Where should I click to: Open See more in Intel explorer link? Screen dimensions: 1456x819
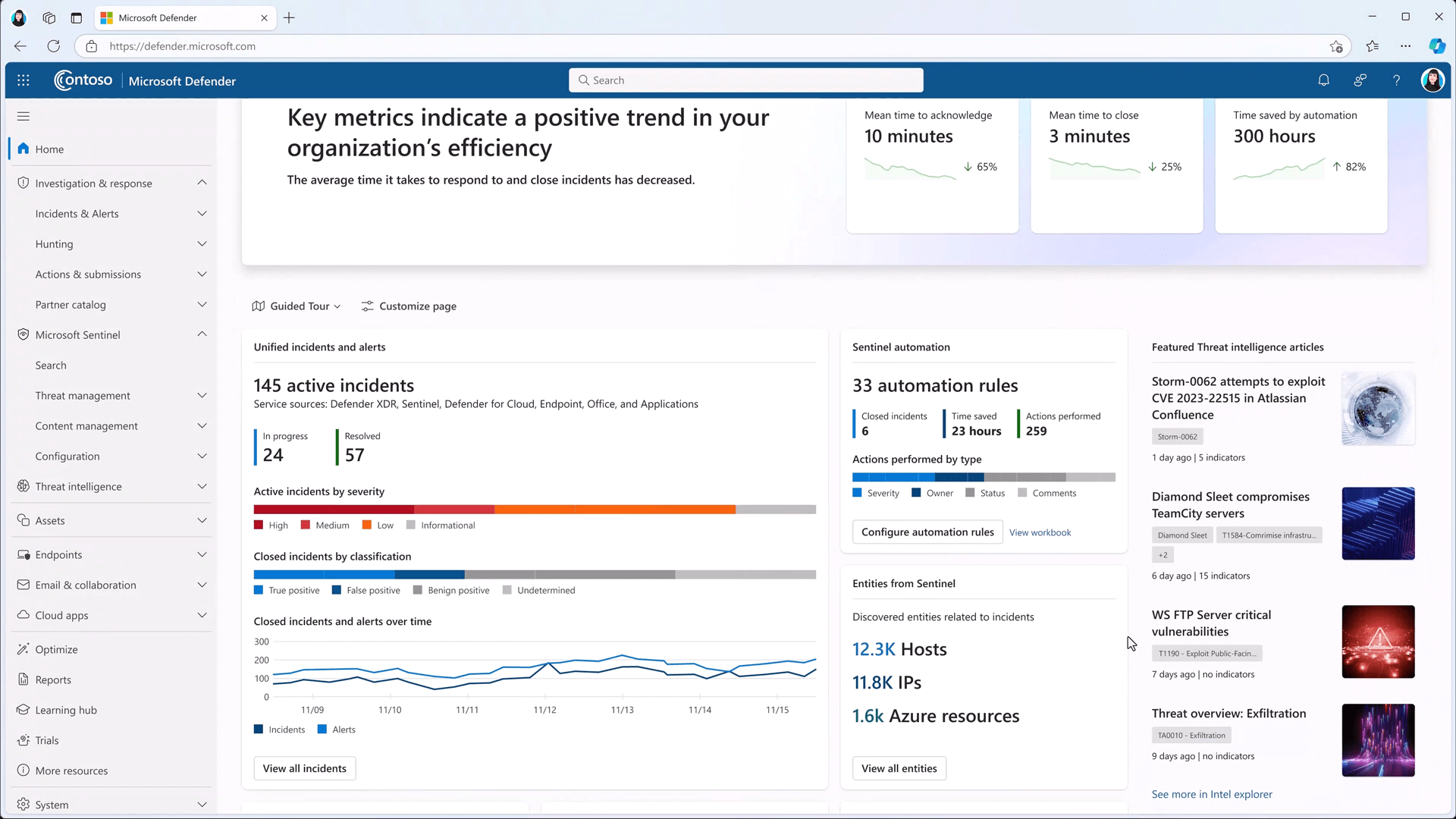coord(1212,794)
